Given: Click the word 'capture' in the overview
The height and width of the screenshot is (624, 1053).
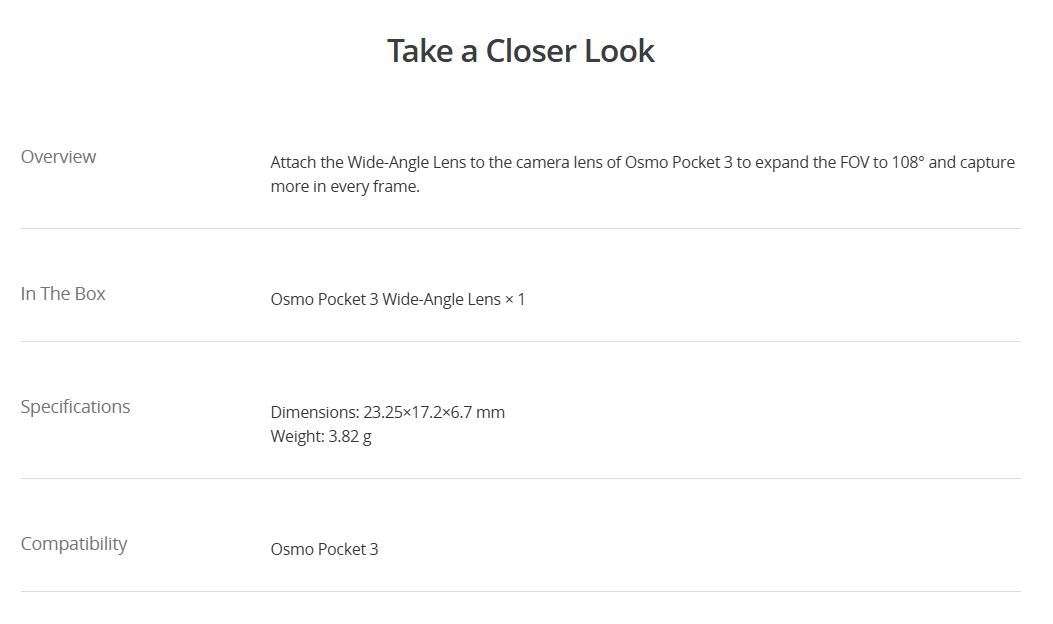Looking at the screenshot, I should click(x=987, y=162).
